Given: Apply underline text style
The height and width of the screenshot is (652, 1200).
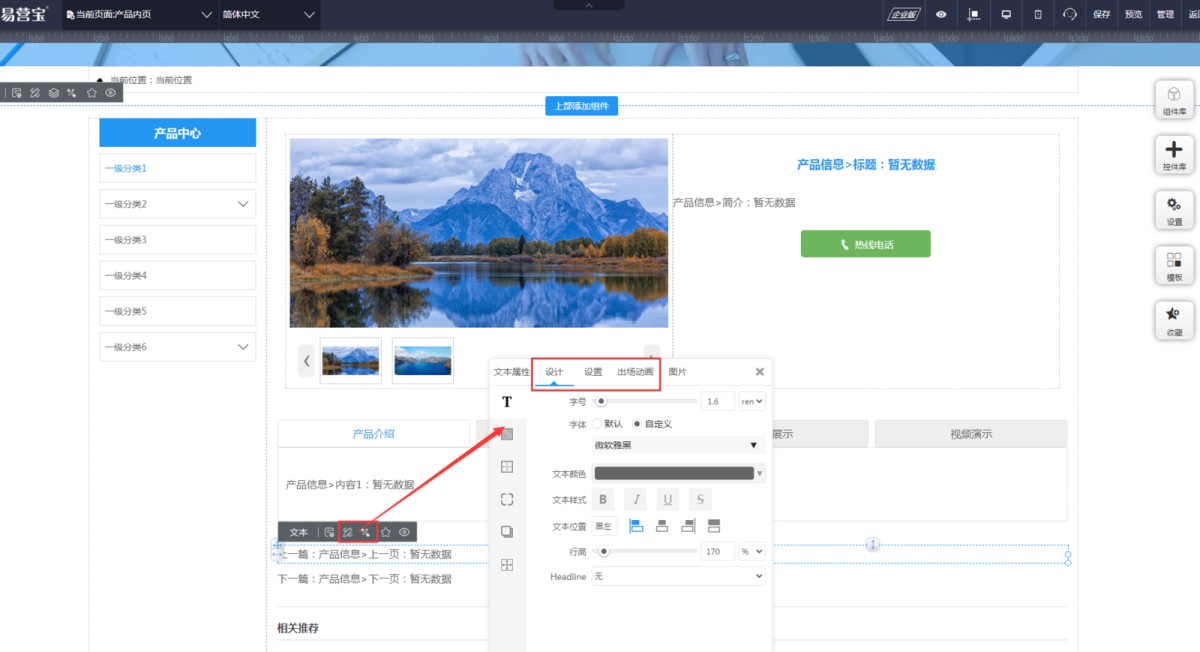Looking at the screenshot, I should click(667, 500).
